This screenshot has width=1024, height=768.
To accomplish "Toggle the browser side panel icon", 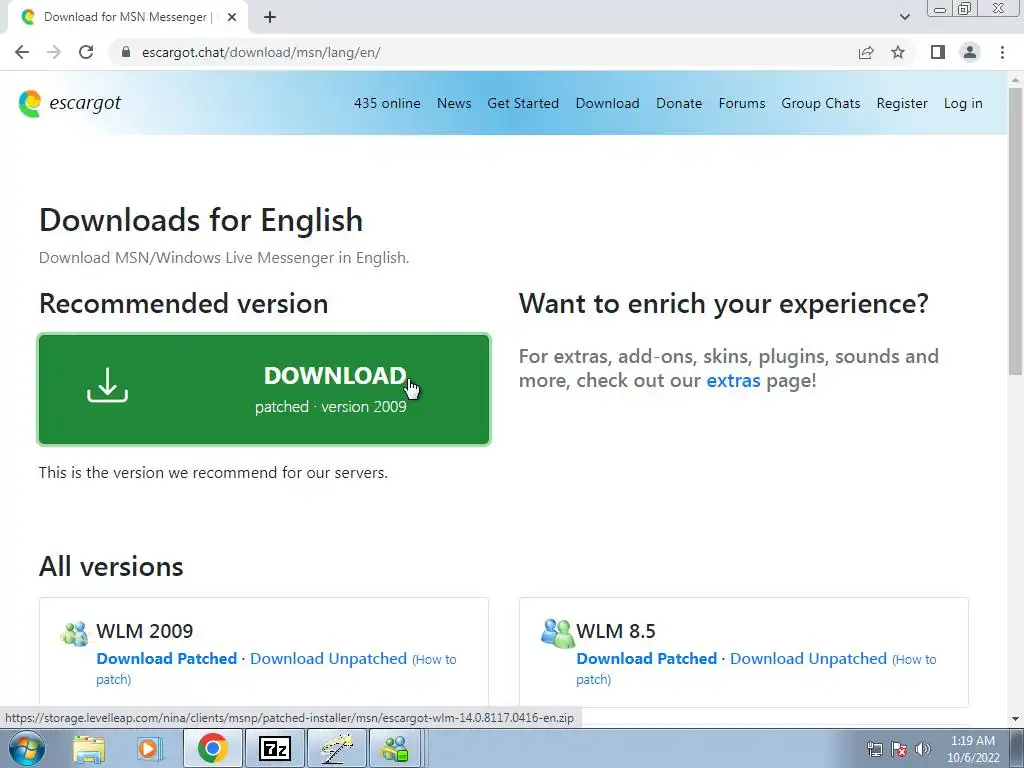I will tap(938, 52).
